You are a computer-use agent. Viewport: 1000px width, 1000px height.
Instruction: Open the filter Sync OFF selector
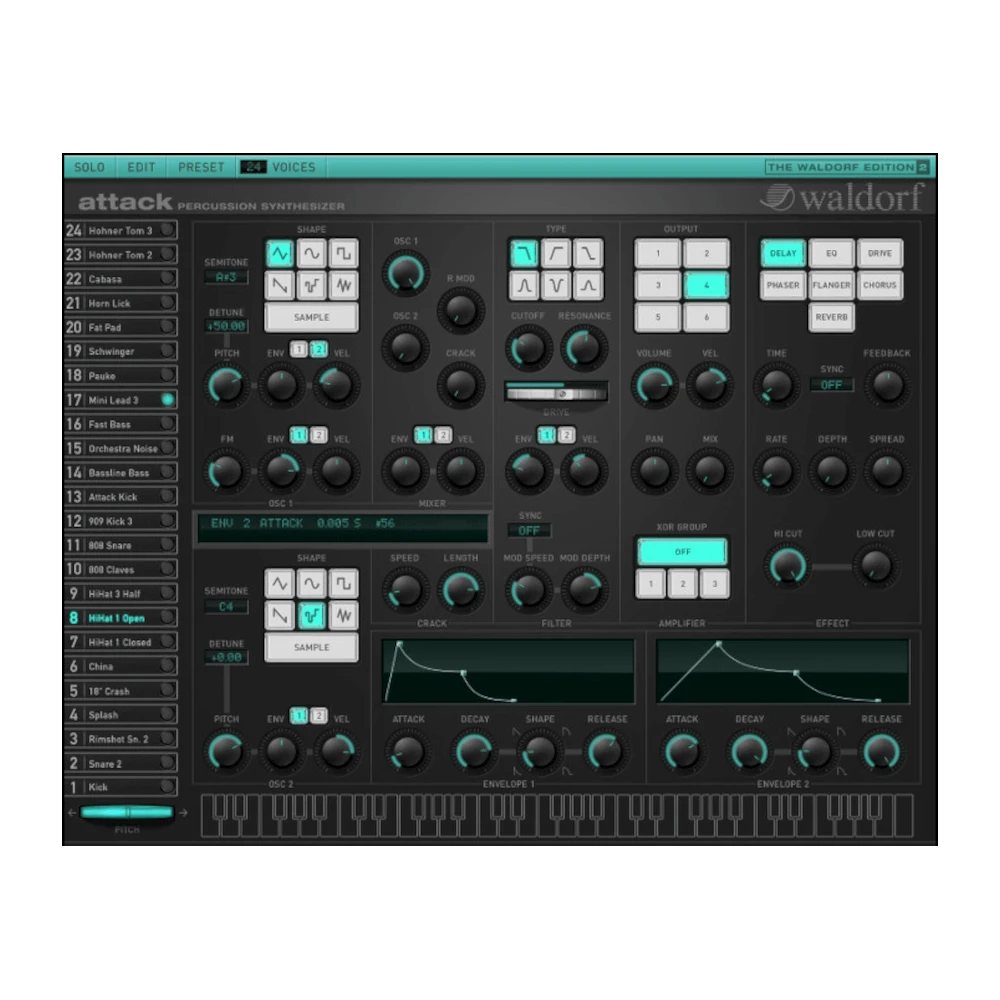click(x=529, y=531)
